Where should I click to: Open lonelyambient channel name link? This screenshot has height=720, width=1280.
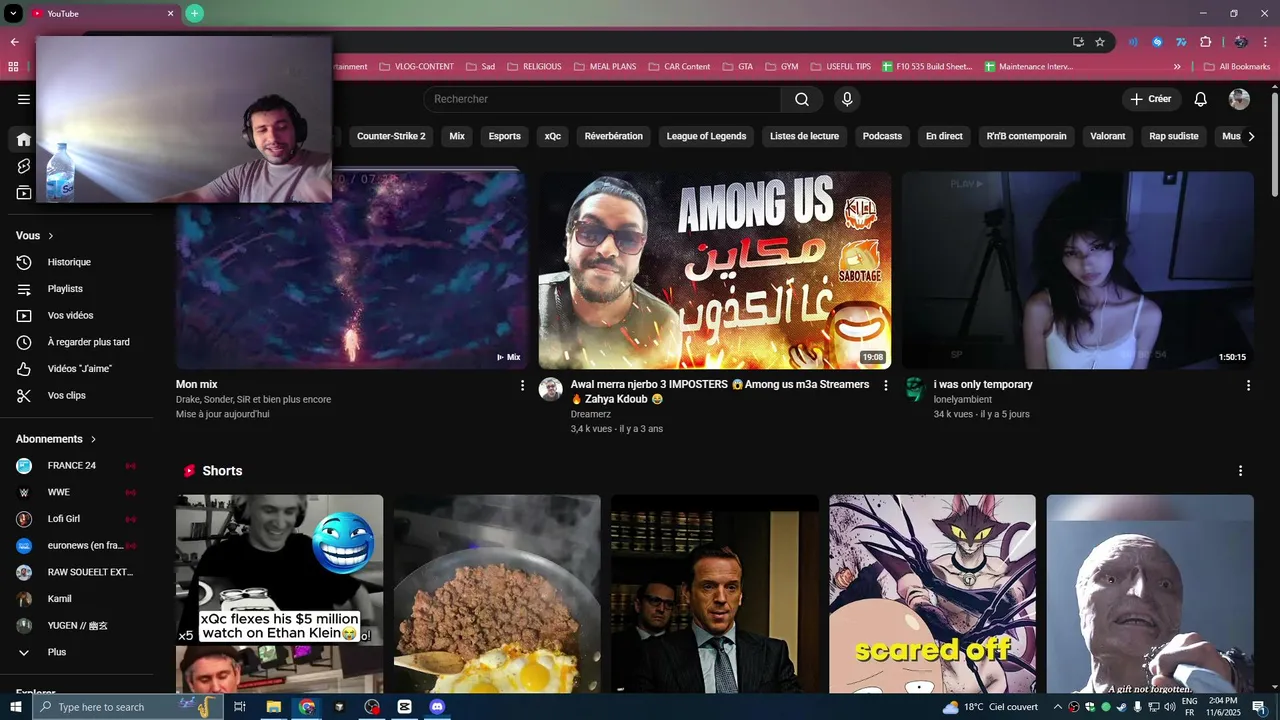963,400
